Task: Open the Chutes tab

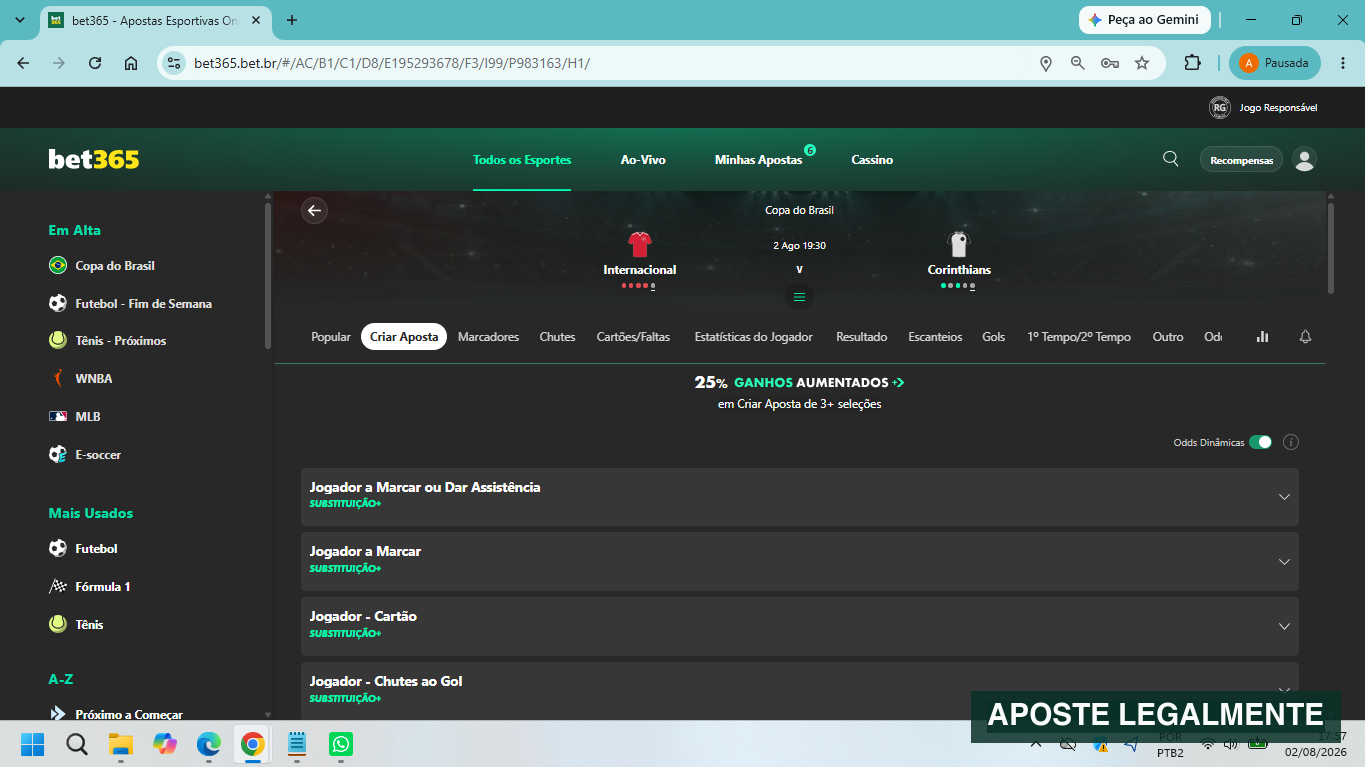Action: [557, 337]
